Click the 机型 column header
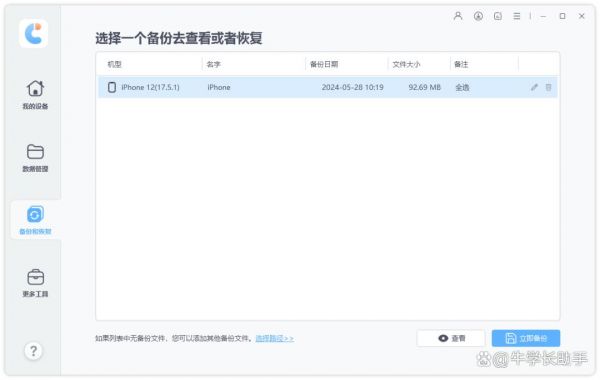Image resolution: width=600 pixels, height=380 pixels. pyautogui.click(x=114, y=64)
